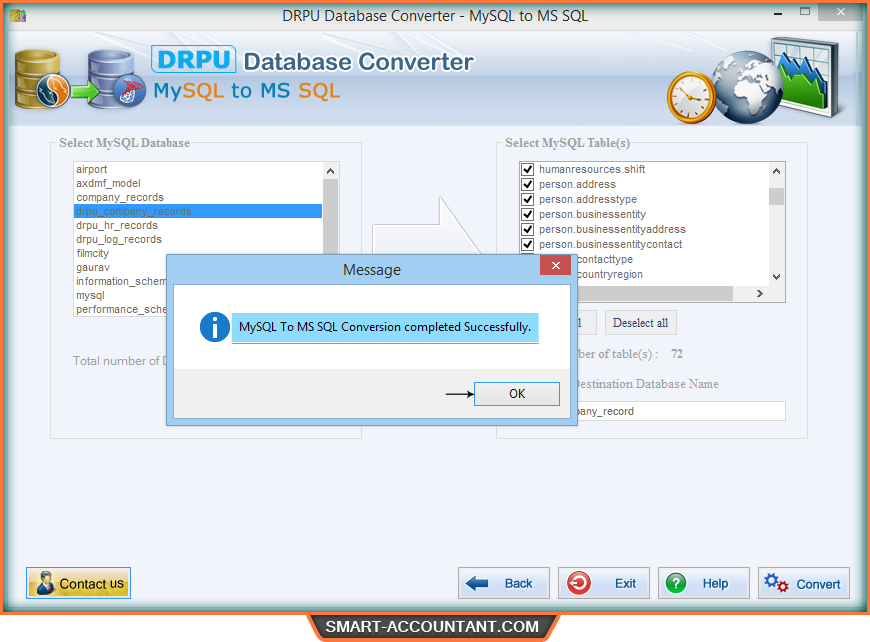
Task: Click the clock icon in the banner
Action: click(x=691, y=98)
